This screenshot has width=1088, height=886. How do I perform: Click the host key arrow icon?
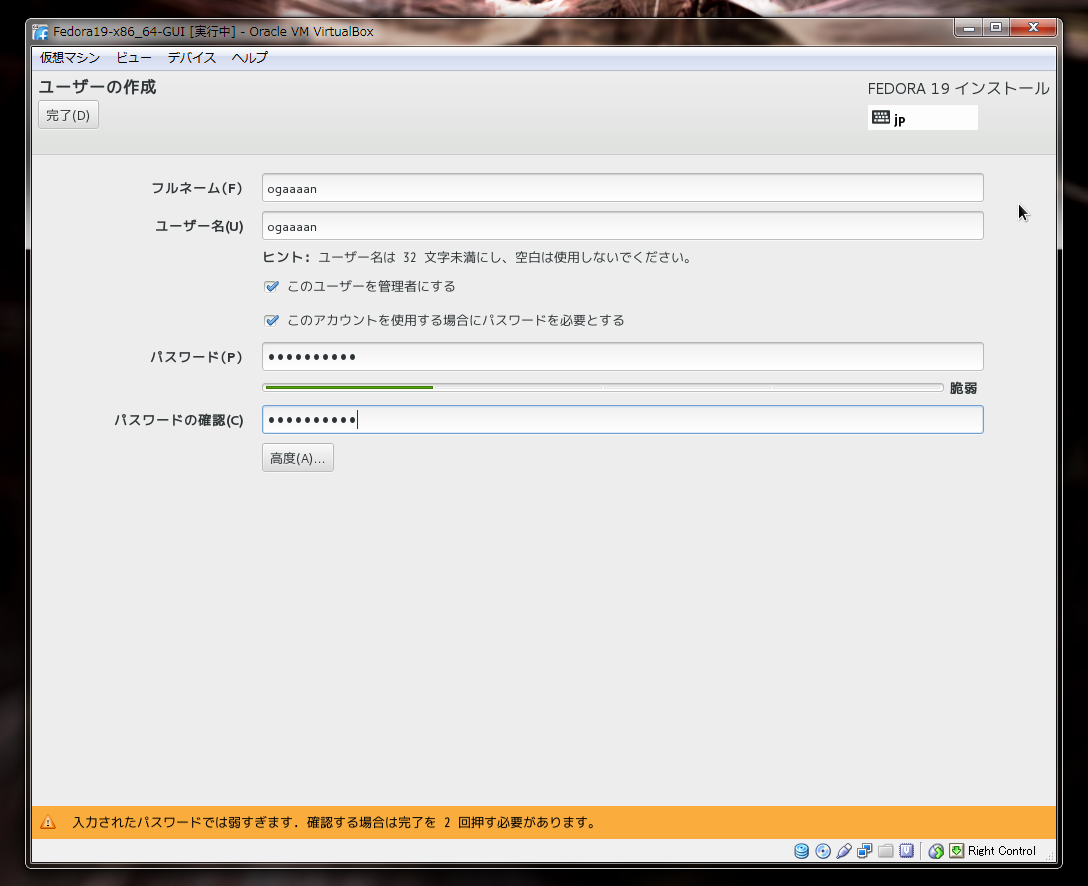click(x=957, y=851)
